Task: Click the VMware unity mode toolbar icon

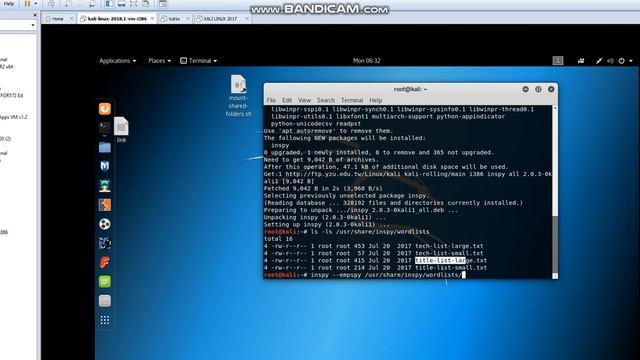Action: click(x=146, y=4)
